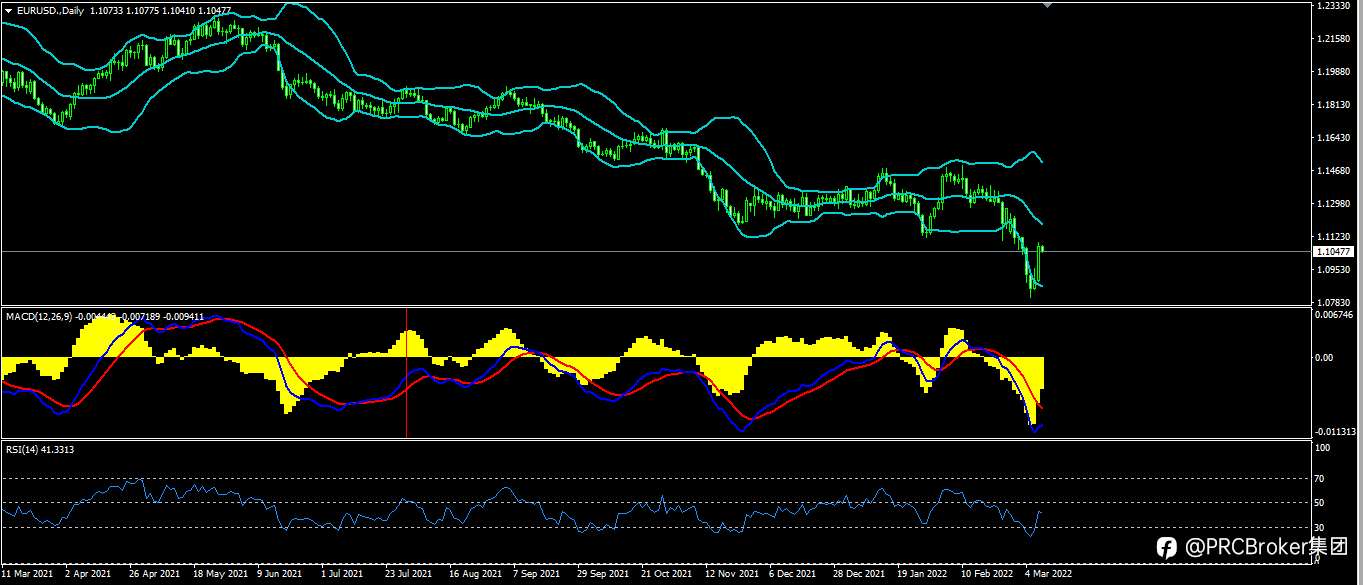Click the 28 Dec 2021 date label
Image resolution: width=1363 pixels, height=585 pixels.
point(860,575)
